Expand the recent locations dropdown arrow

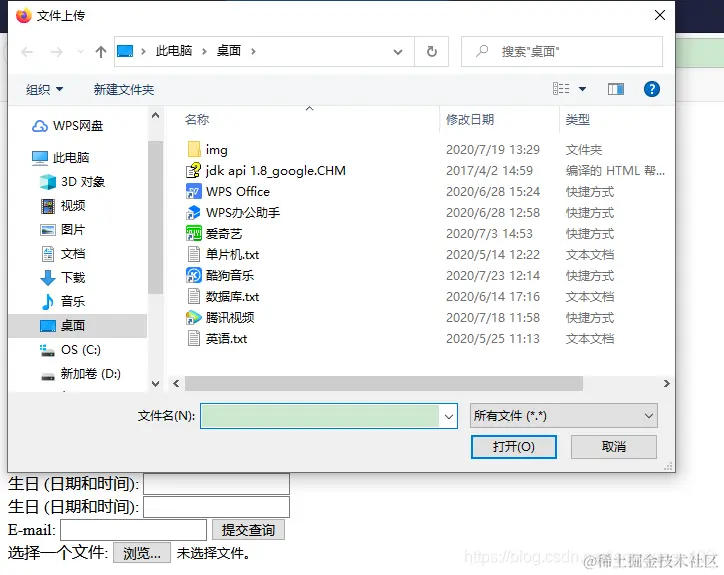(x=80, y=52)
